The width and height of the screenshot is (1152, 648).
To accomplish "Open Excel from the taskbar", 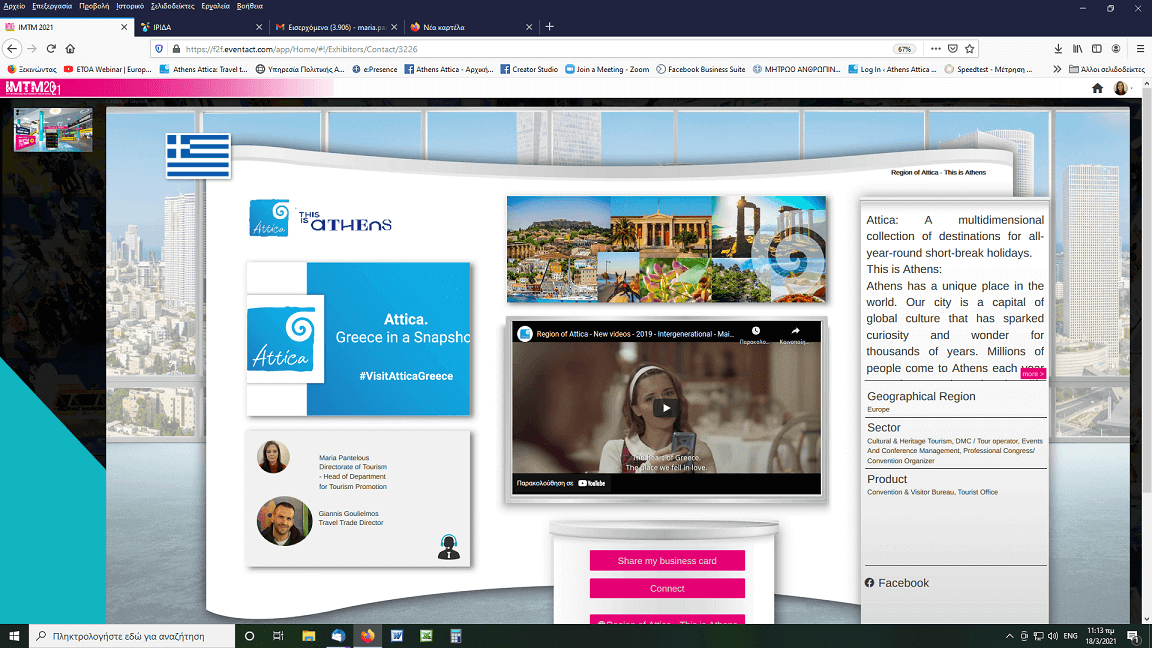I will tap(426, 636).
